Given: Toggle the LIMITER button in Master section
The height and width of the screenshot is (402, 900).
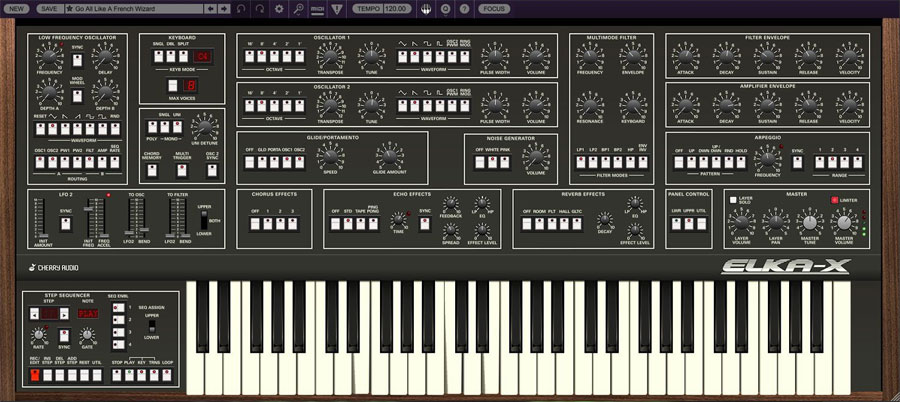Looking at the screenshot, I should pos(834,200).
